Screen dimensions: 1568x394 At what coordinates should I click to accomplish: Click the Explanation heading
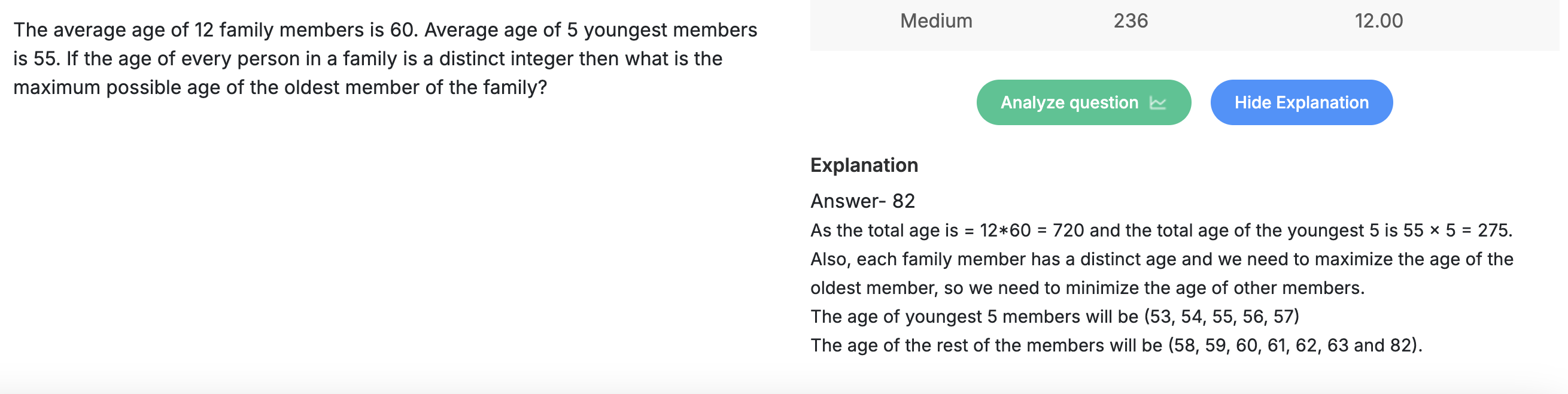click(864, 165)
